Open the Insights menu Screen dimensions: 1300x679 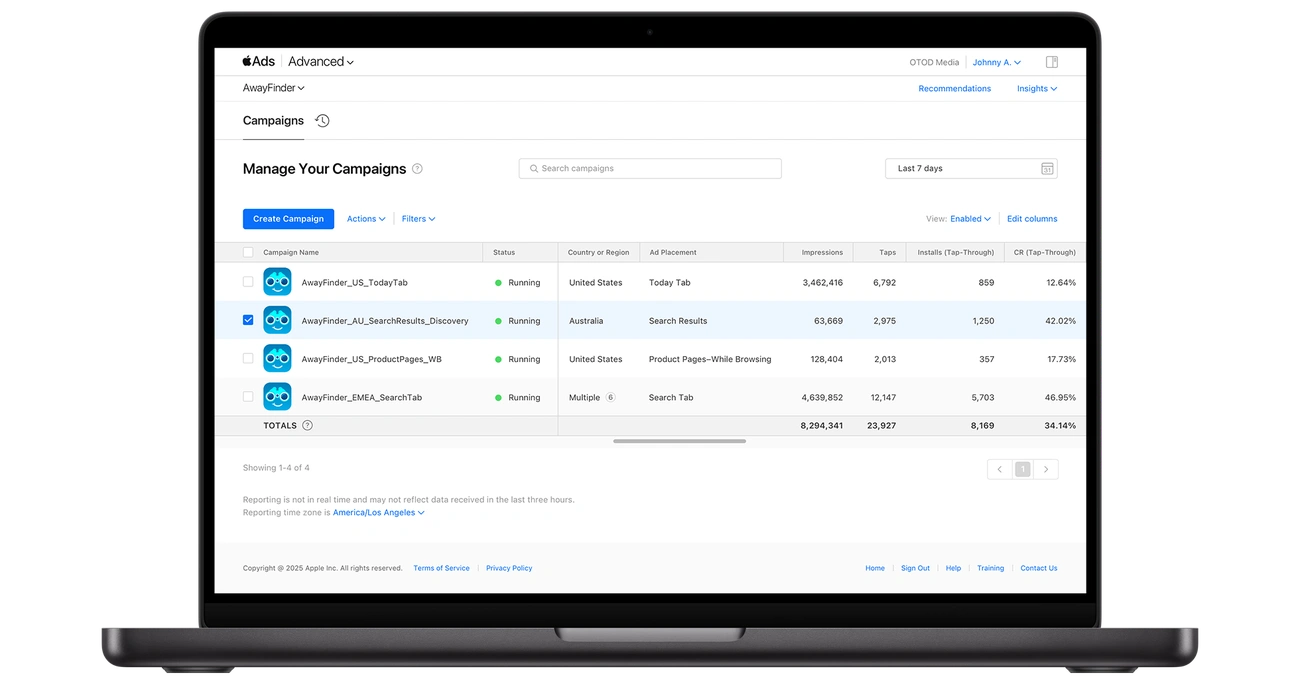click(x=1036, y=89)
